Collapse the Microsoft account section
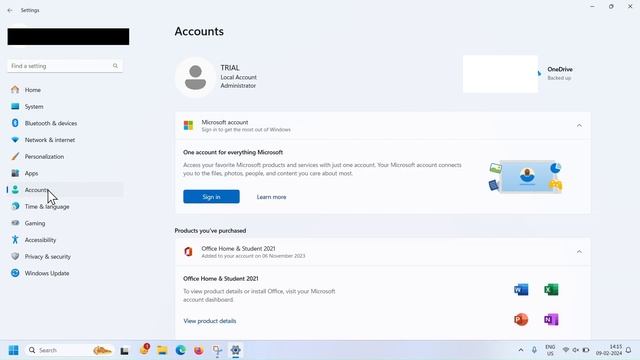This screenshot has height=360, width=640. tap(579, 126)
